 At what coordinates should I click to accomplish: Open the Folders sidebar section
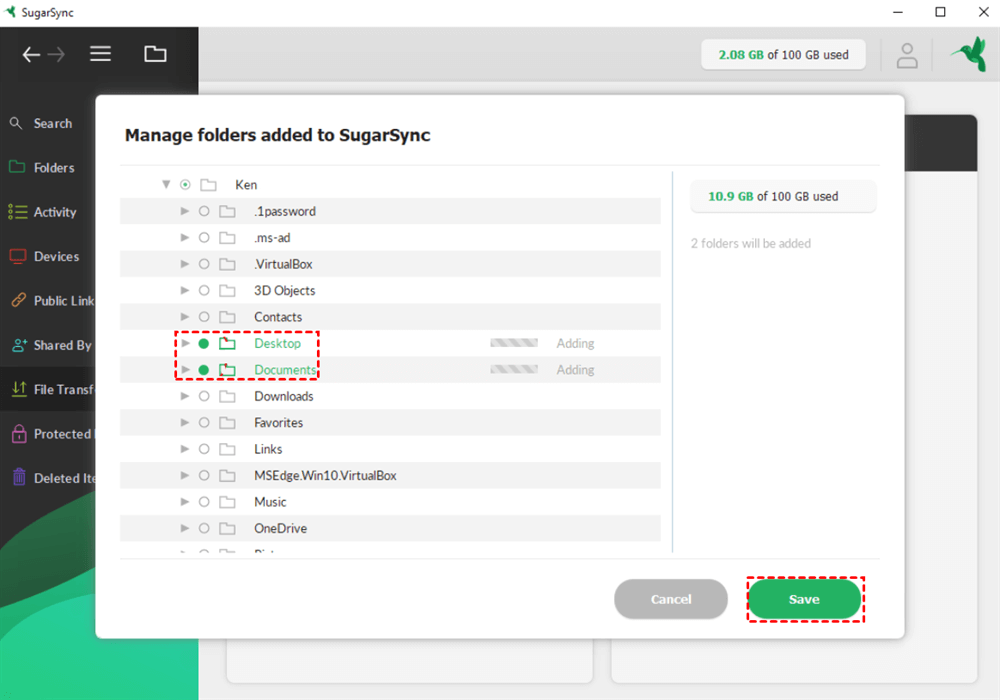point(54,168)
